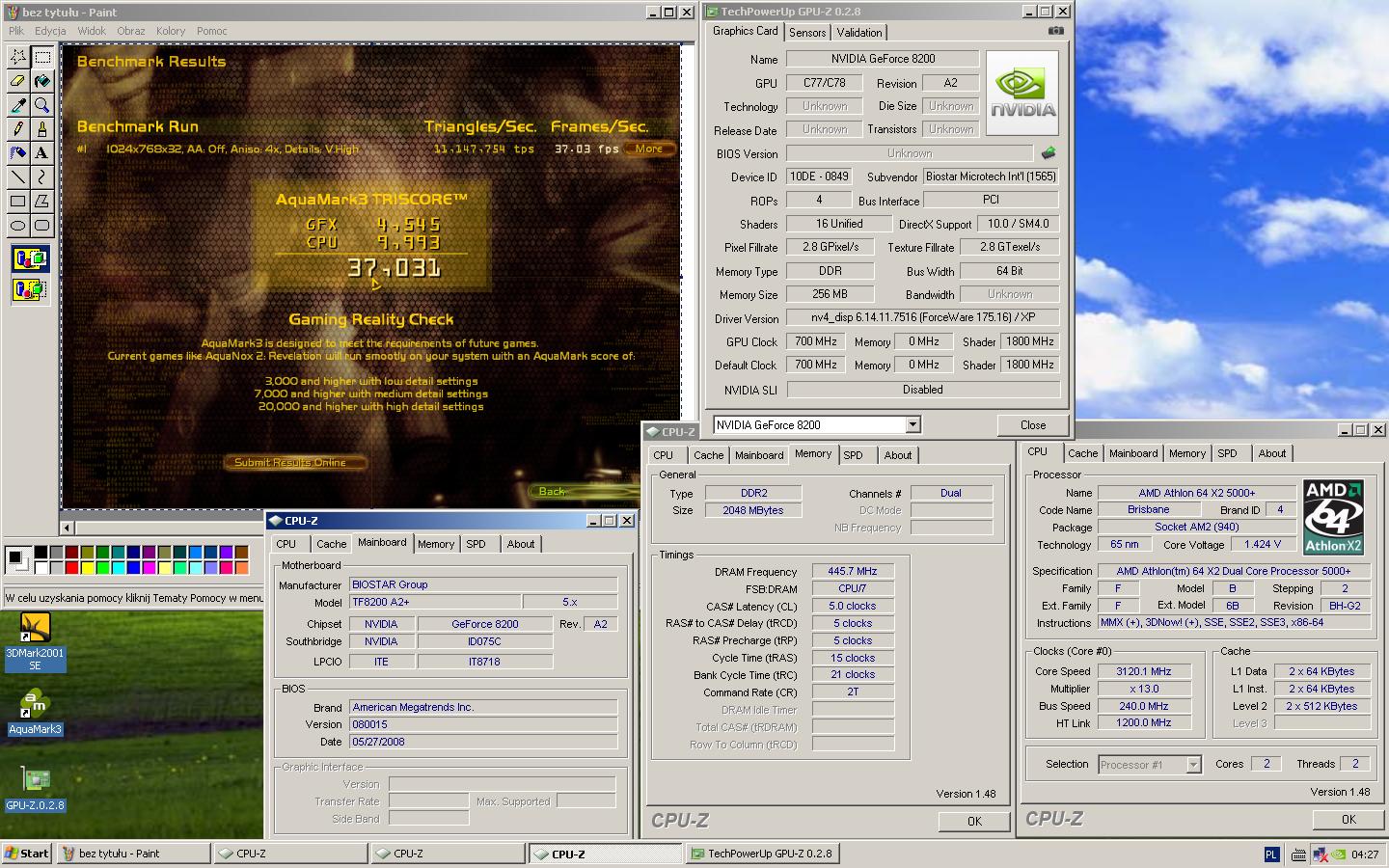Pick the Rectangle shape tool
The height and width of the screenshot is (868, 1389).
coord(17,202)
